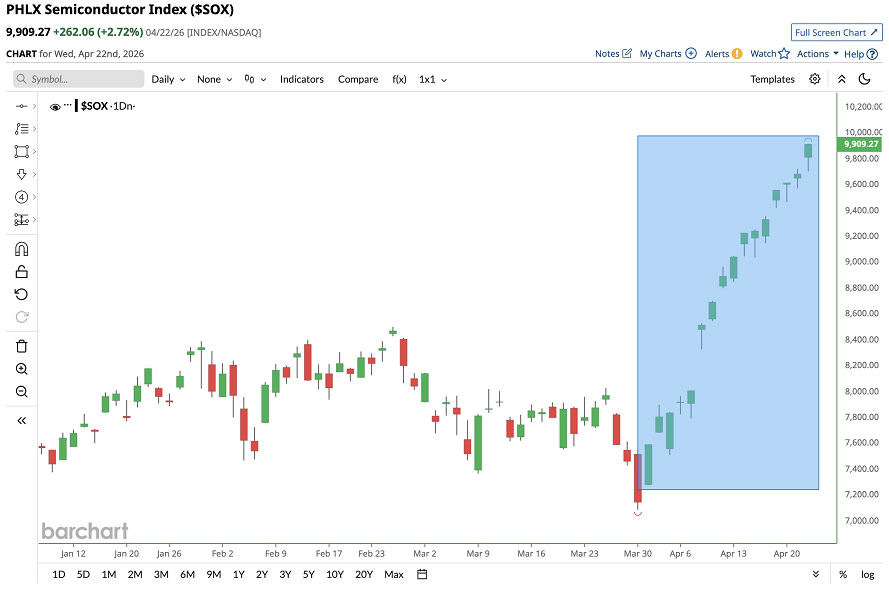
Task: Toggle $SOX series visibility eye icon
Action: coord(55,107)
